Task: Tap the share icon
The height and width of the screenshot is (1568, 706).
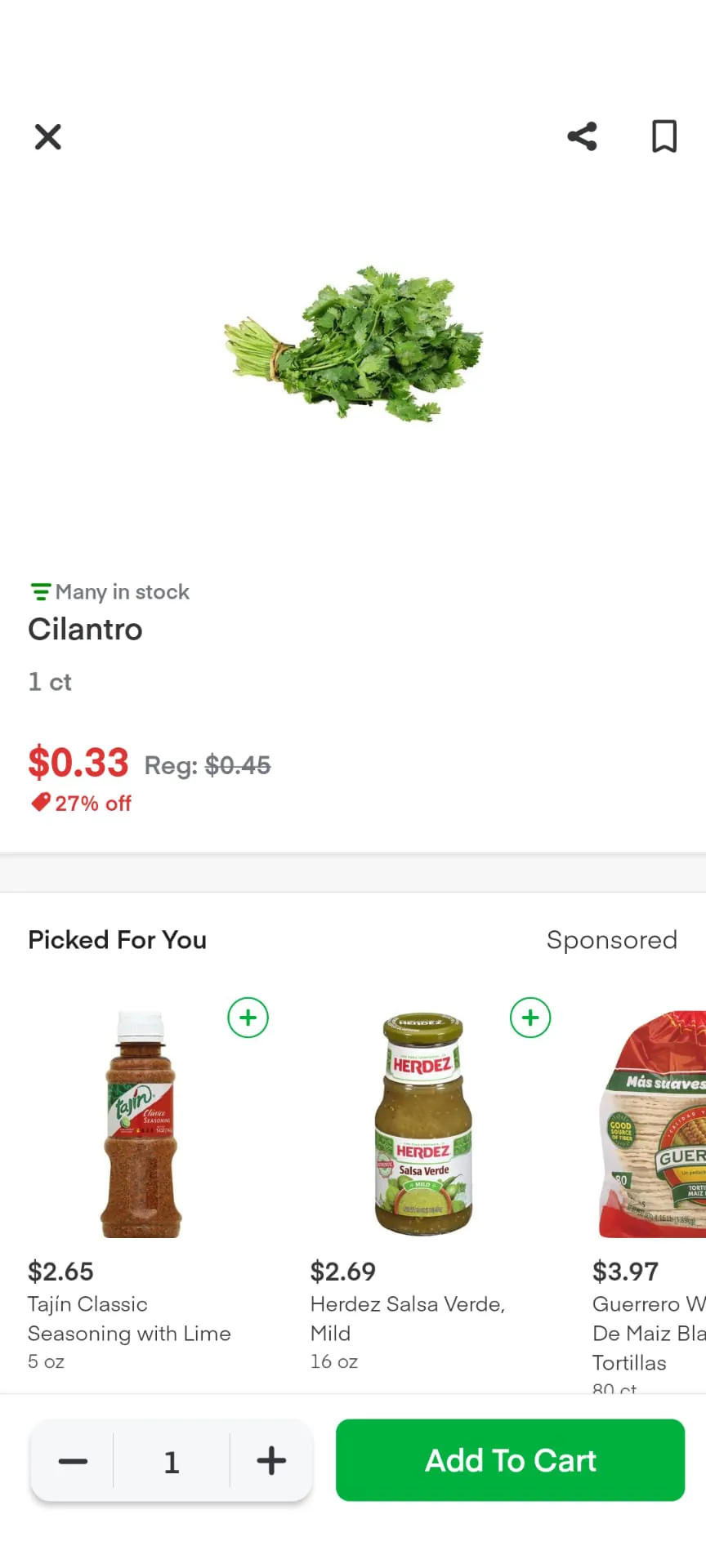Action: pyautogui.click(x=583, y=136)
